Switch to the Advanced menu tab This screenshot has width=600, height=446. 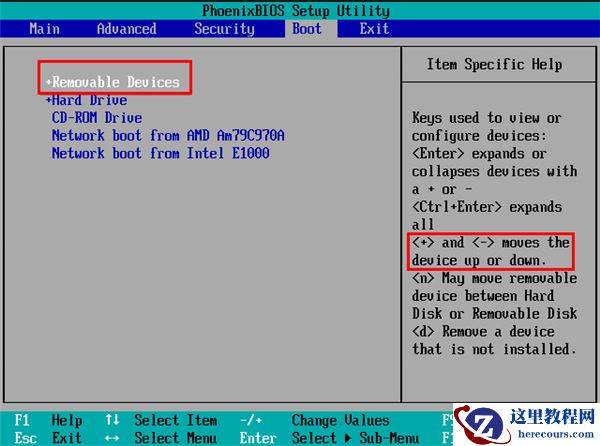coord(127,29)
